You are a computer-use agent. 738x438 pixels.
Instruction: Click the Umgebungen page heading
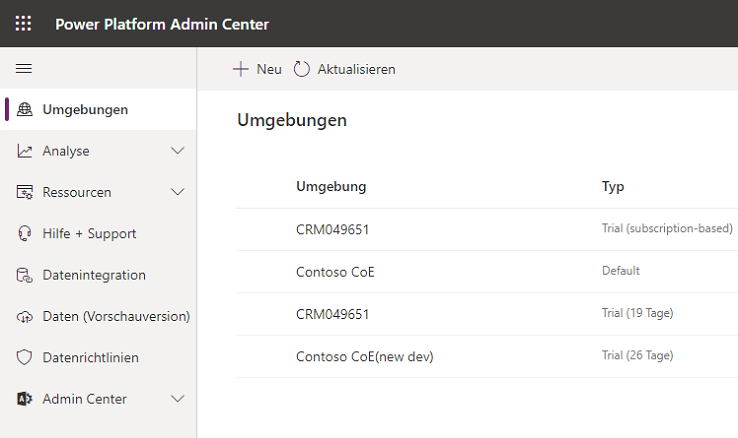point(292,120)
